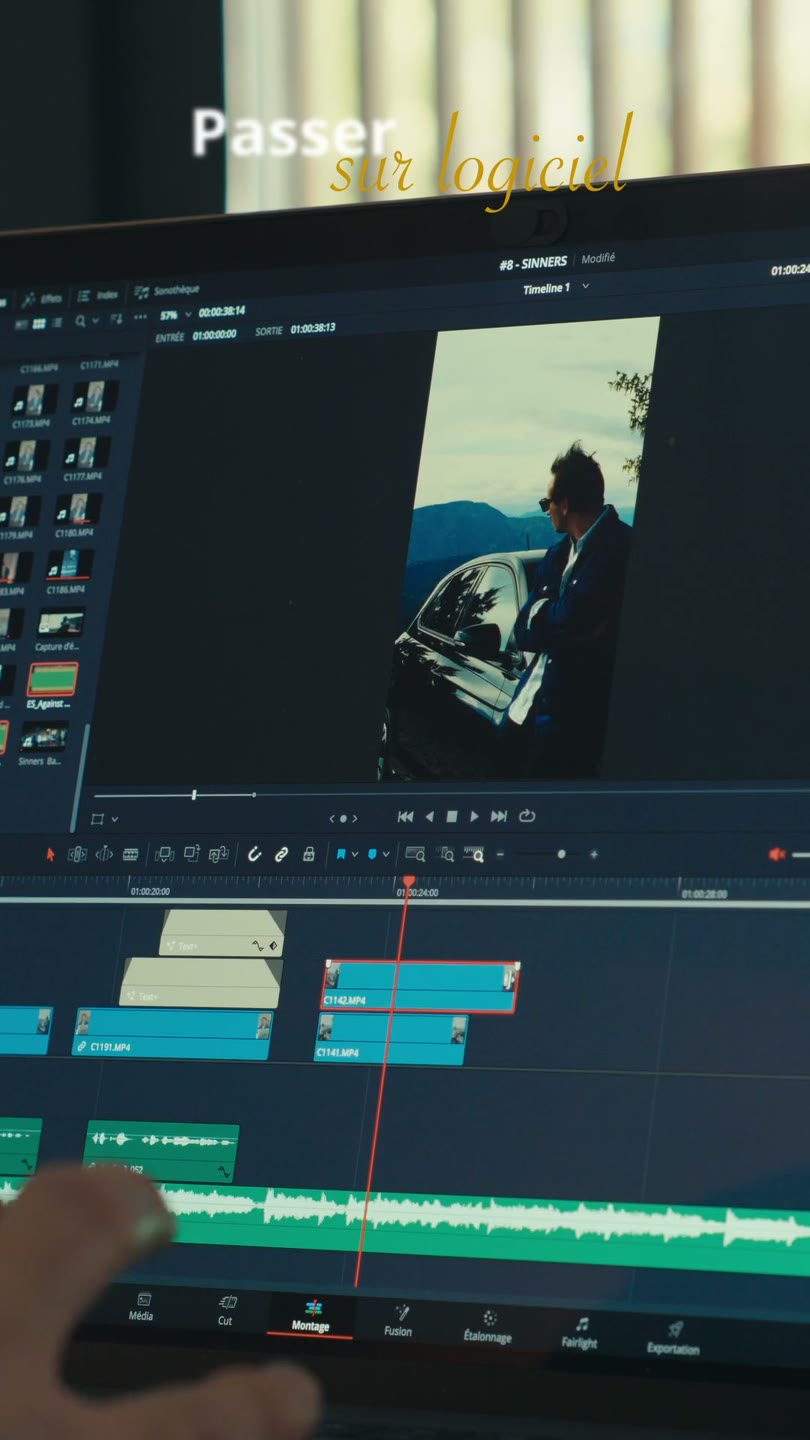Click the Replace Clip toolbar icon
The image size is (810, 1440).
click(x=218, y=854)
